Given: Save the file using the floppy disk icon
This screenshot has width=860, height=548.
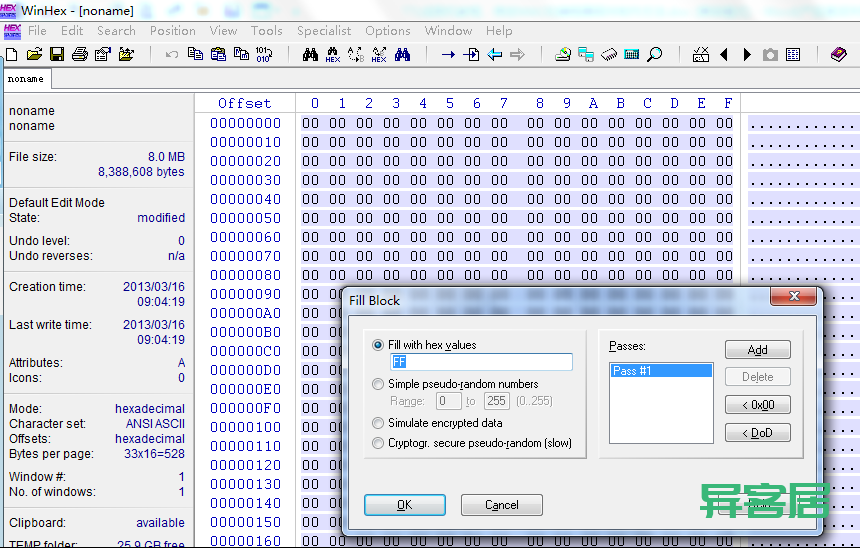Looking at the screenshot, I should (57, 54).
